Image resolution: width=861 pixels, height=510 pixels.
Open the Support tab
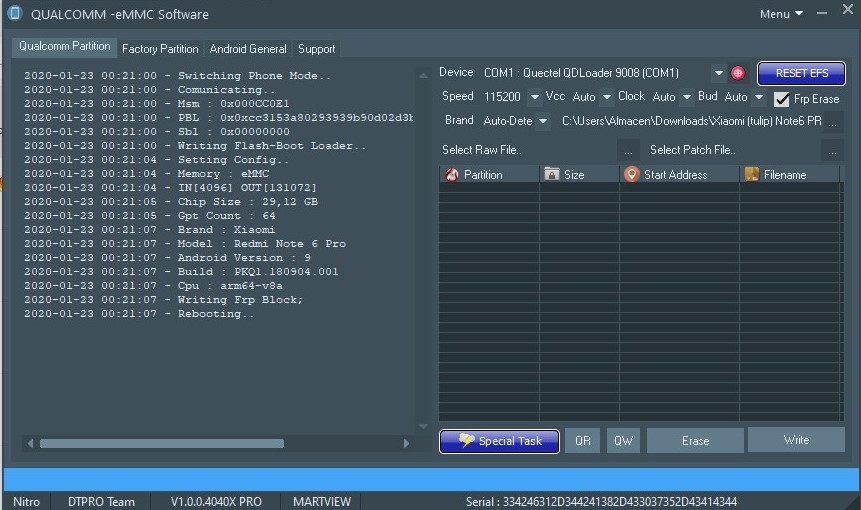coord(316,49)
